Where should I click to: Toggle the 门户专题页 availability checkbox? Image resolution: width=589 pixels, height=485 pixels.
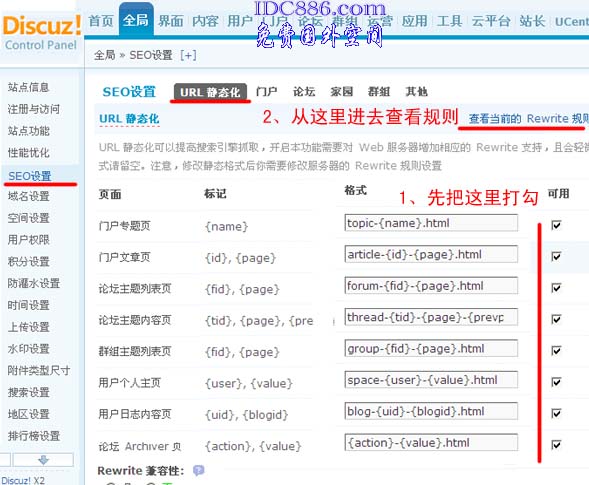556,225
